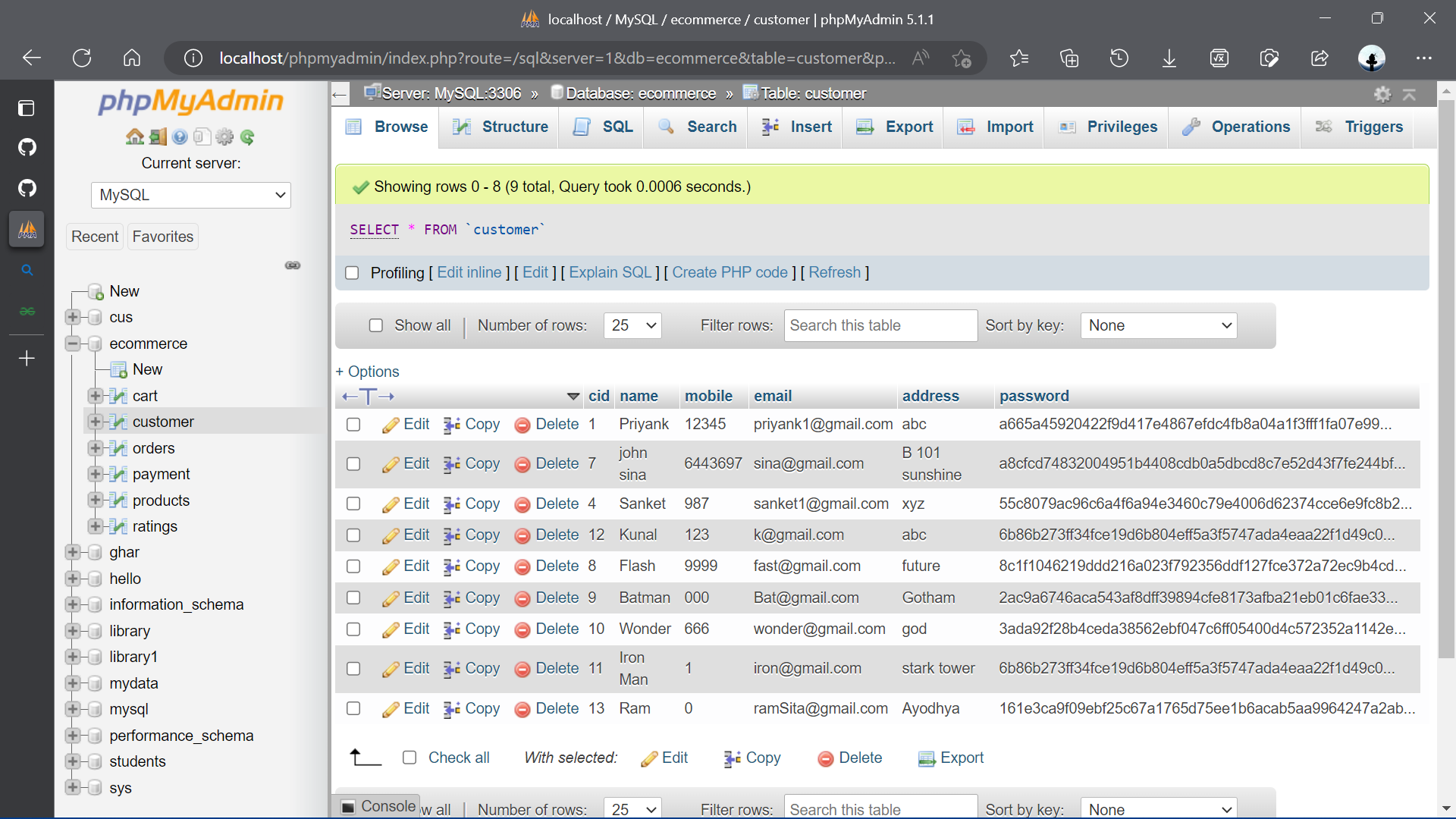Open the settings gear below the logo
The height and width of the screenshot is (819, 1456).
pos(224,137)
